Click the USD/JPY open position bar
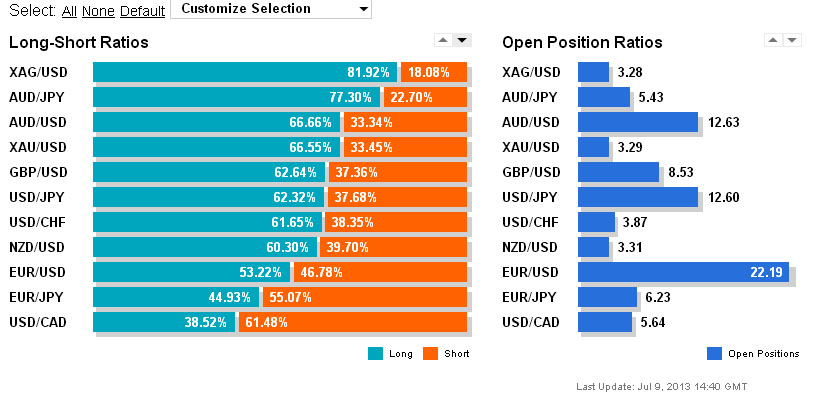The height and width of the screenshot is (408, 814). click(637, 197)
